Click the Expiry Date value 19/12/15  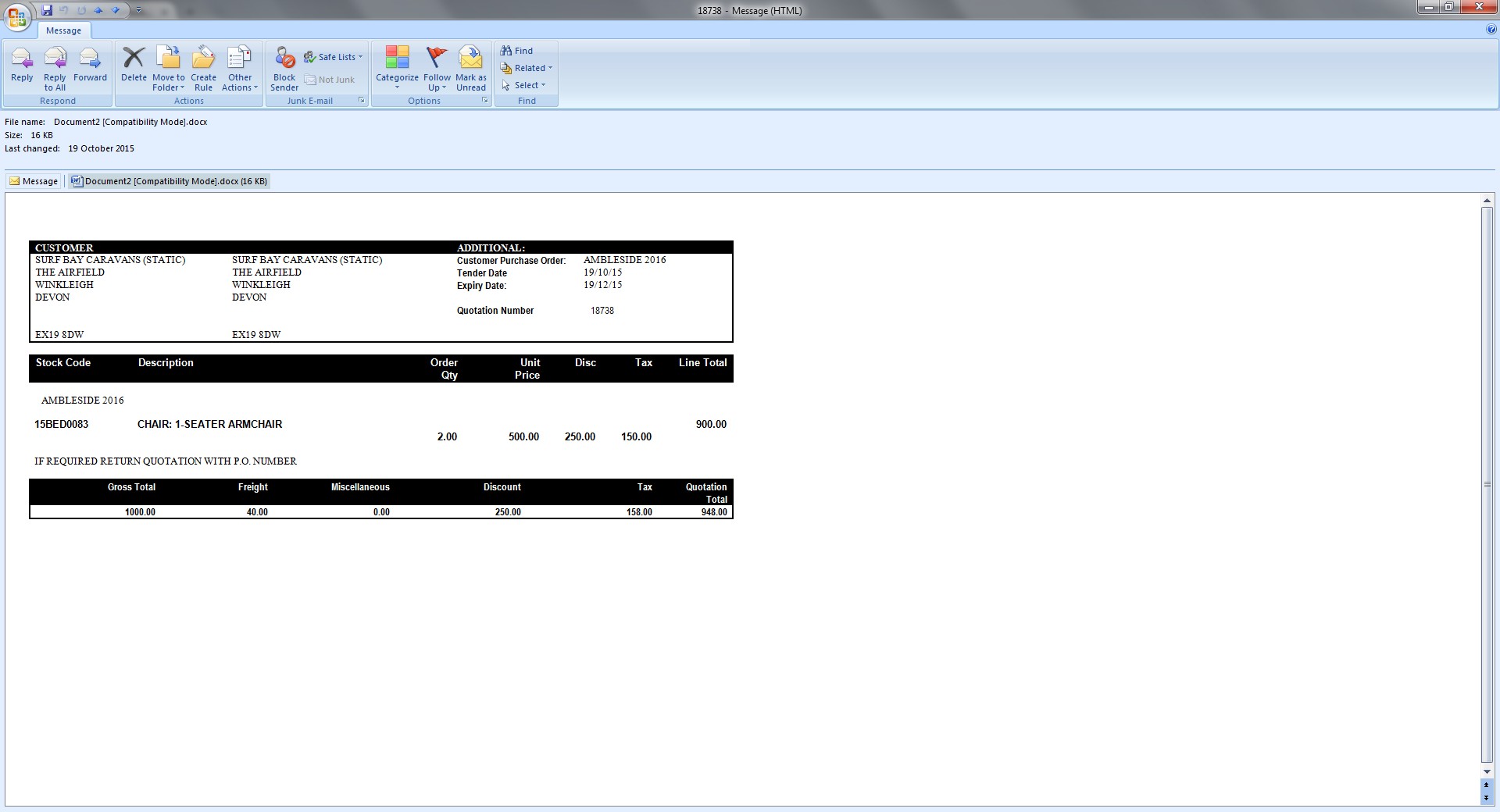click(x=602, y=285)
